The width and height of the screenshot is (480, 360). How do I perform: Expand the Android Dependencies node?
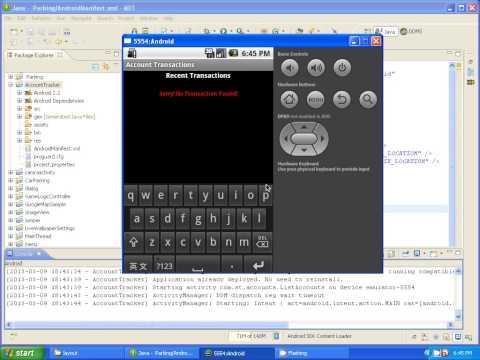click(19, 101)
